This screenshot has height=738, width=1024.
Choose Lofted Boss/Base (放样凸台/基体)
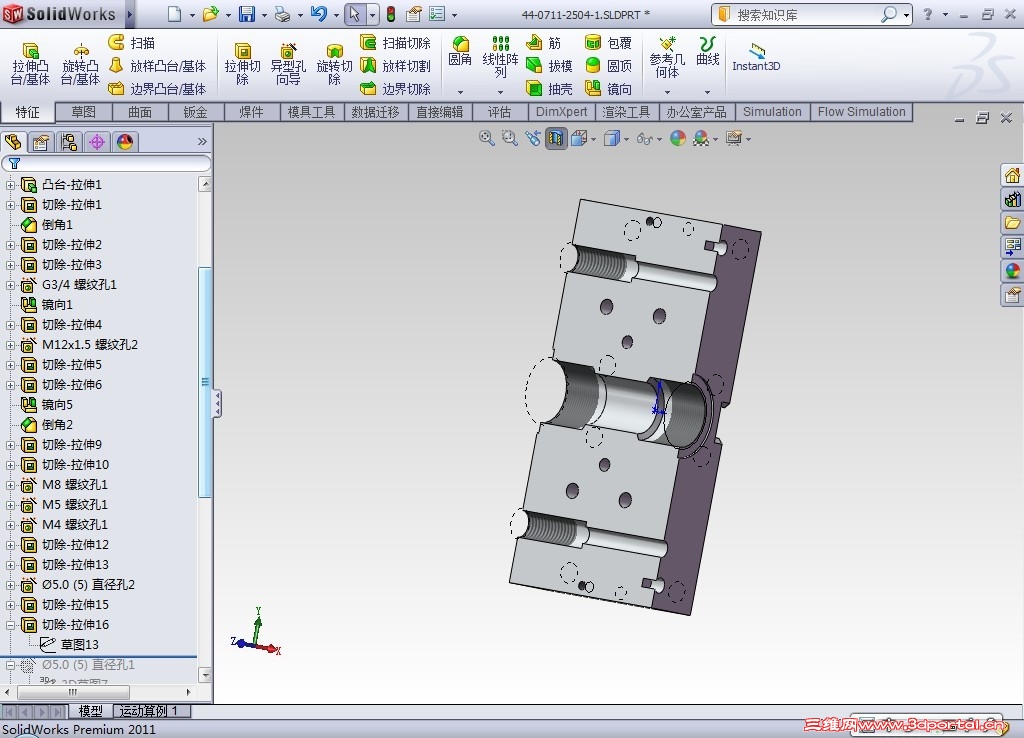tap(157, 66)
